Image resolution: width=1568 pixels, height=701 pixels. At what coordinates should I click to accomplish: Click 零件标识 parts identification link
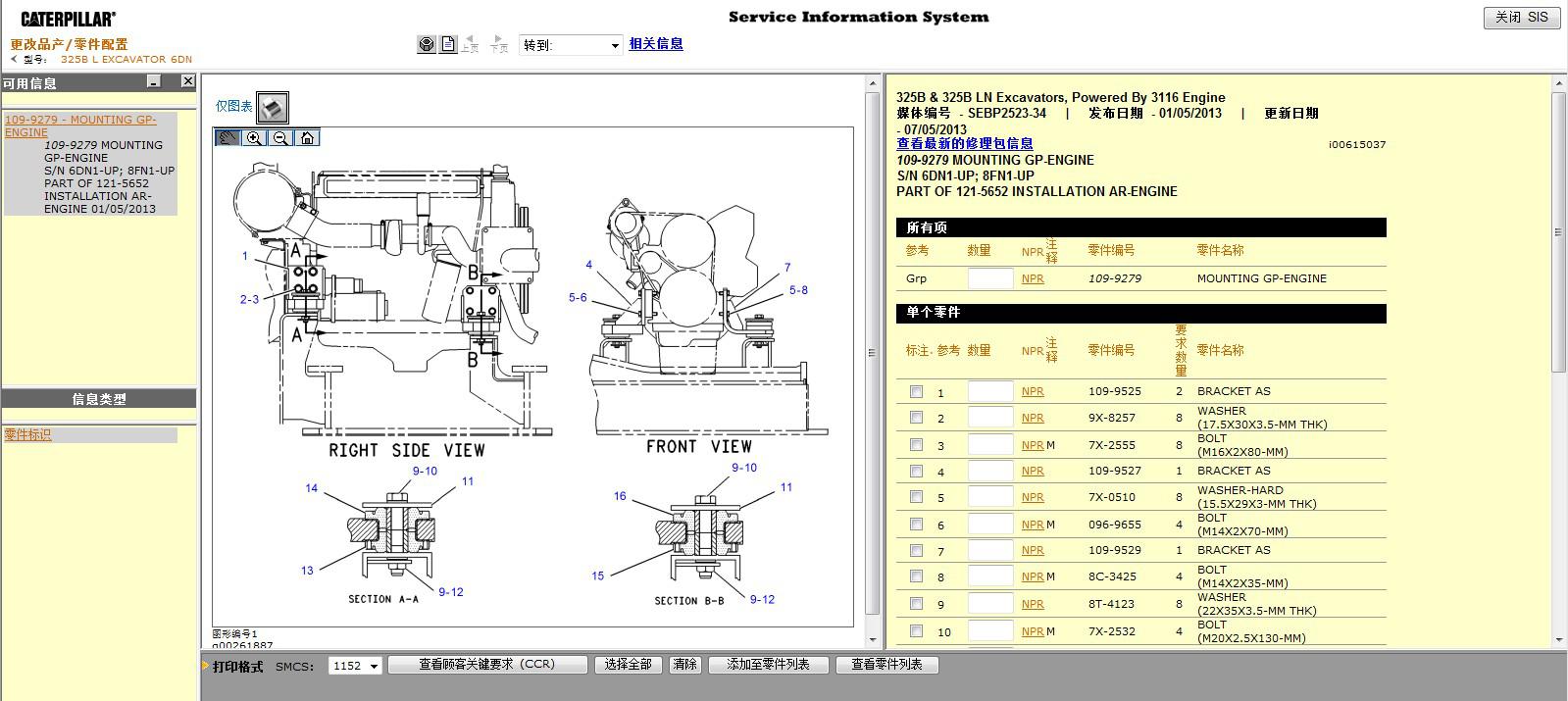pos(27,434)
